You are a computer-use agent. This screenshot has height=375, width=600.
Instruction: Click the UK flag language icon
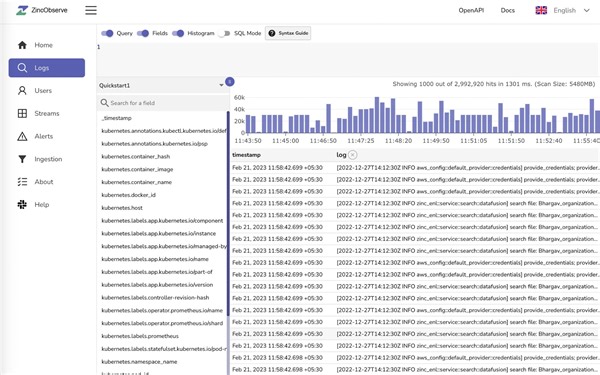click(x=541, y=10)
